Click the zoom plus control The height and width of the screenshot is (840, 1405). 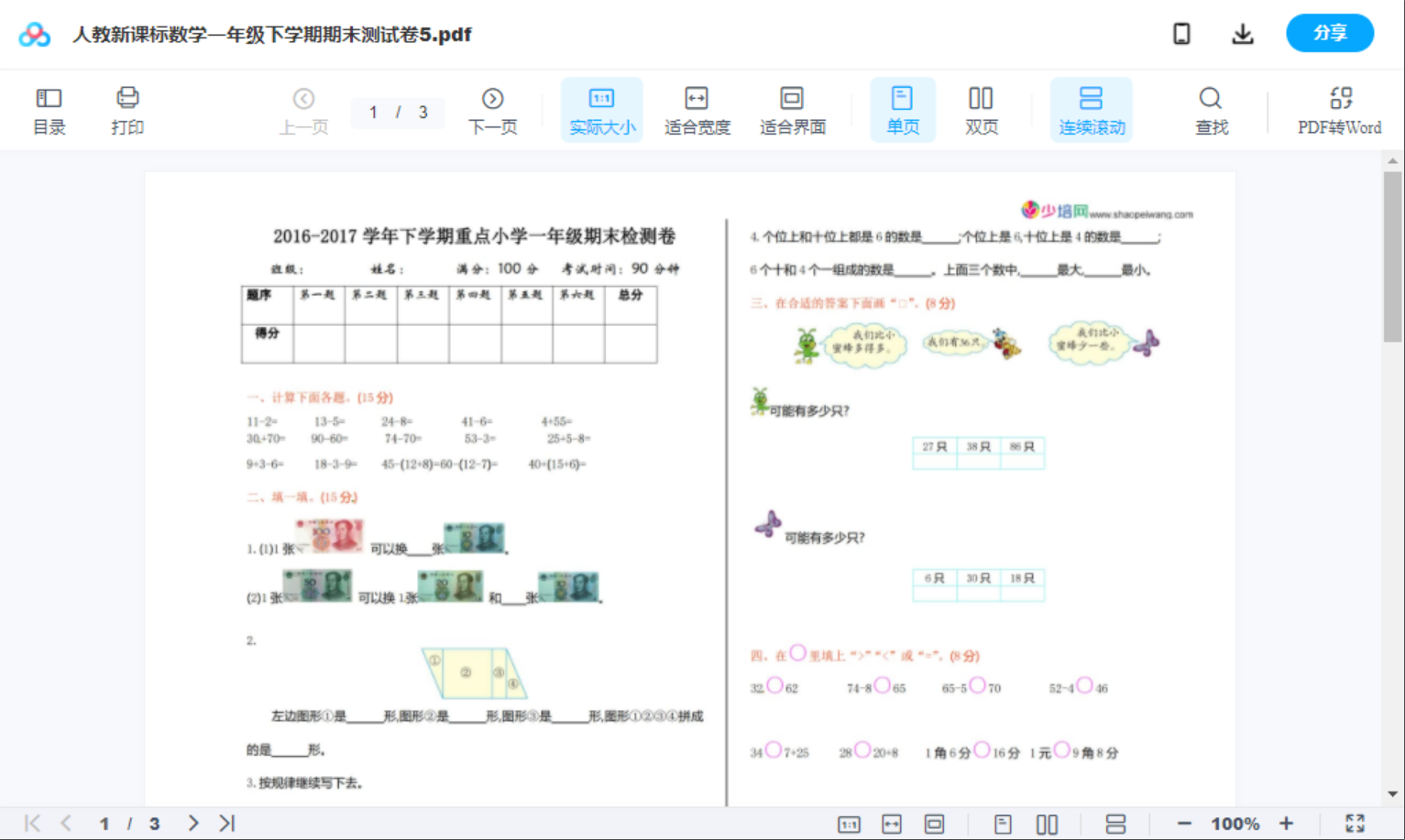tap(1288, 823)
